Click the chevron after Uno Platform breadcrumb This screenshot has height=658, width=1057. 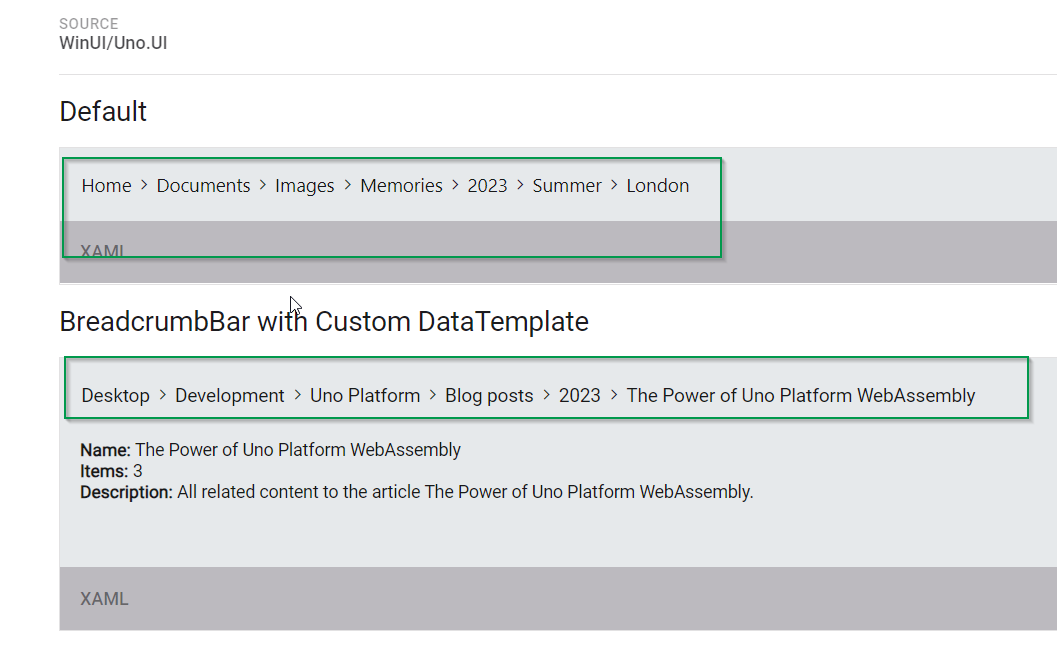tap(433, 394)
